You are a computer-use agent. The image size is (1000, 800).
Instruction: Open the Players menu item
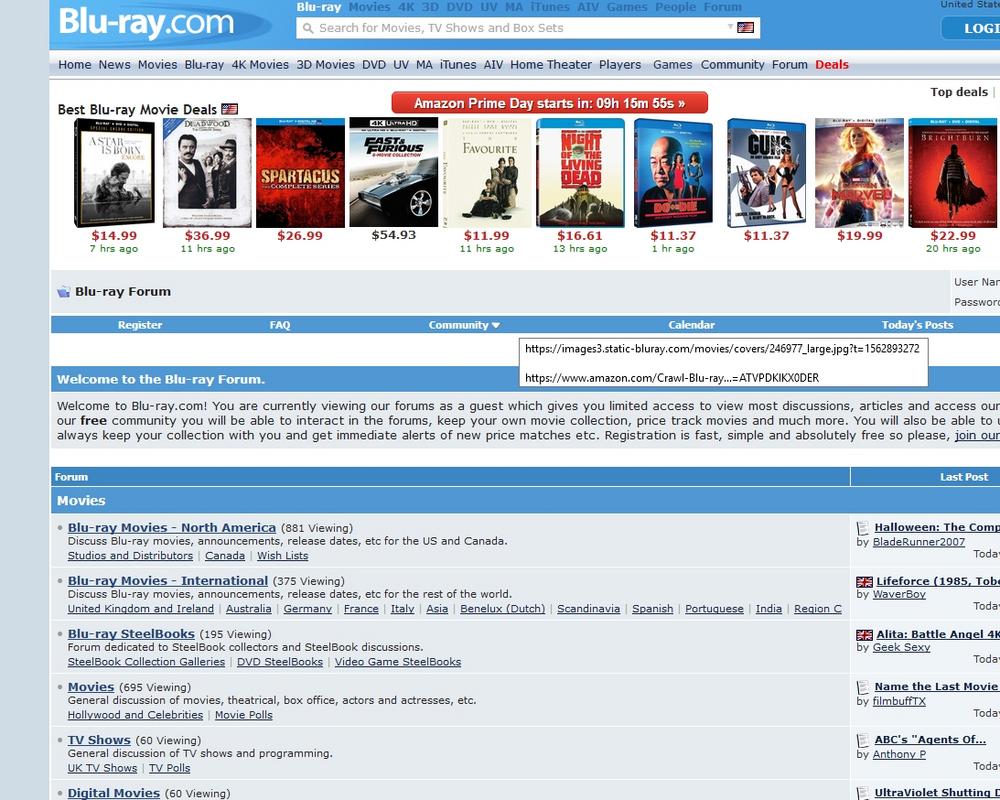click(620, 64)
